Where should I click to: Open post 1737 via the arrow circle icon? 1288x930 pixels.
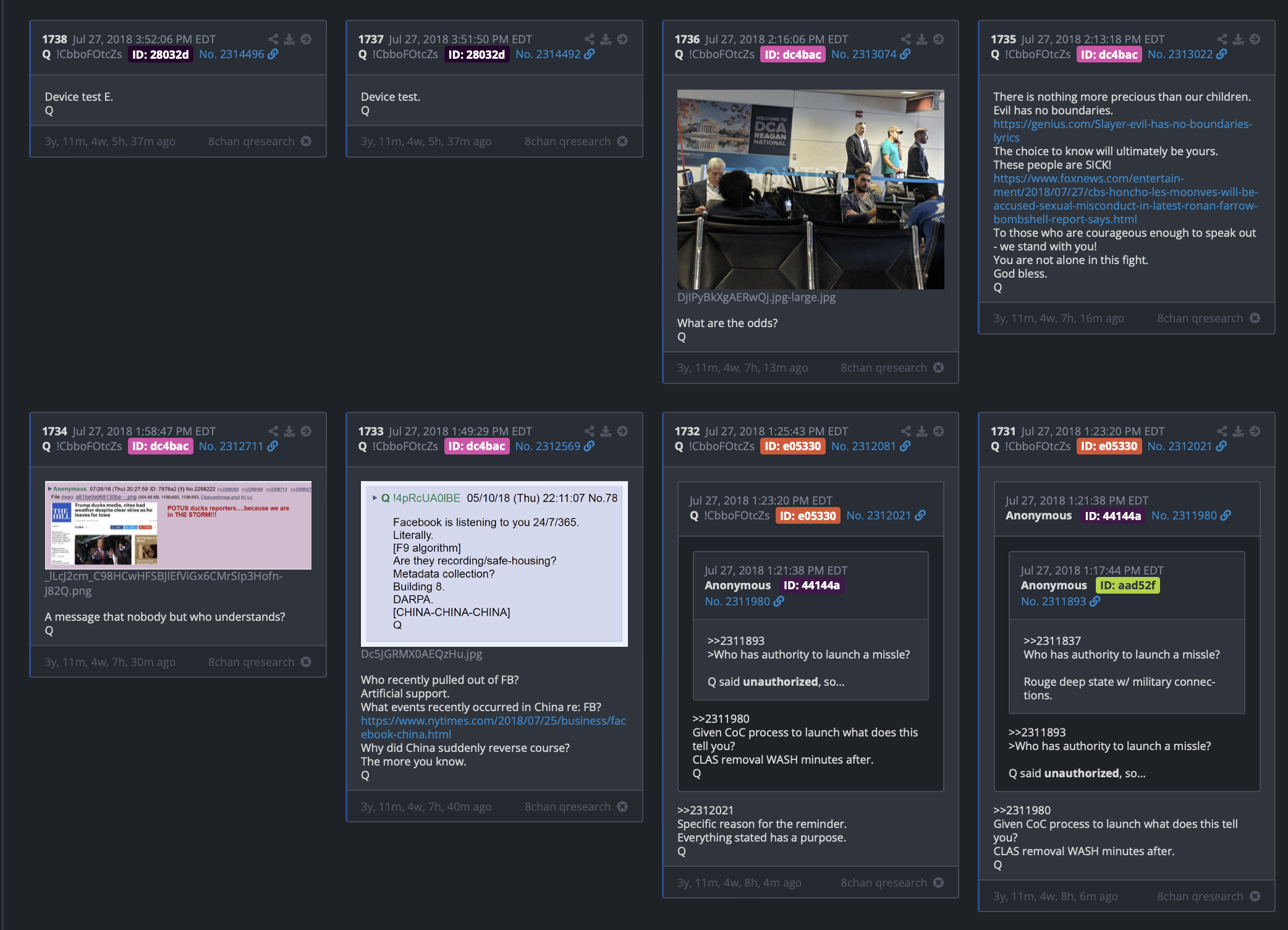tap(622, 39)
